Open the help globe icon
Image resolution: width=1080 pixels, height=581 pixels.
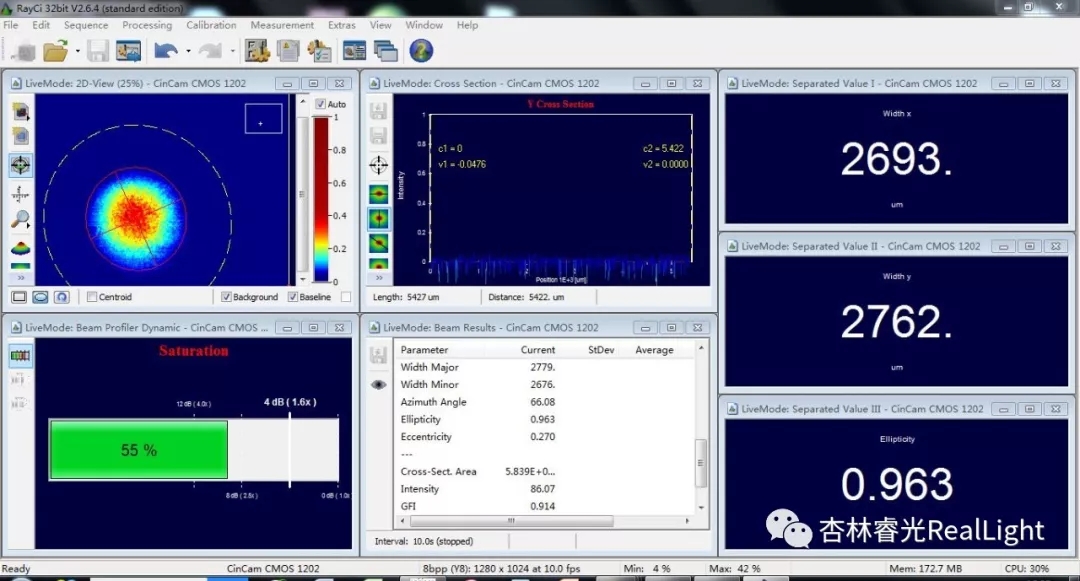pyautogui.click(x=421, y=50)
